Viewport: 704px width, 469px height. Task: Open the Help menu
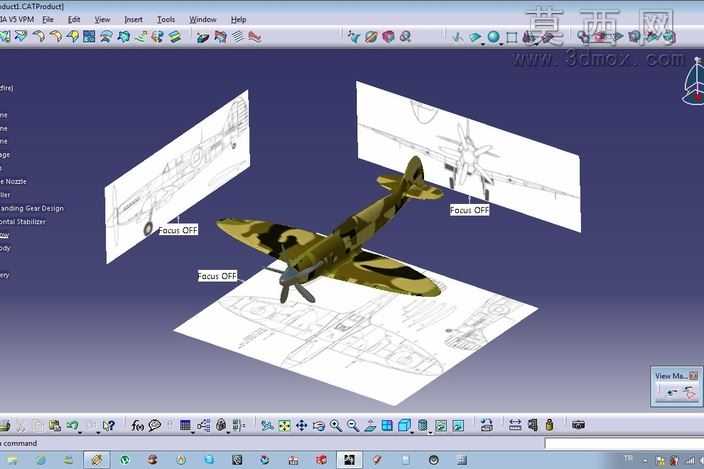(238, 20)
